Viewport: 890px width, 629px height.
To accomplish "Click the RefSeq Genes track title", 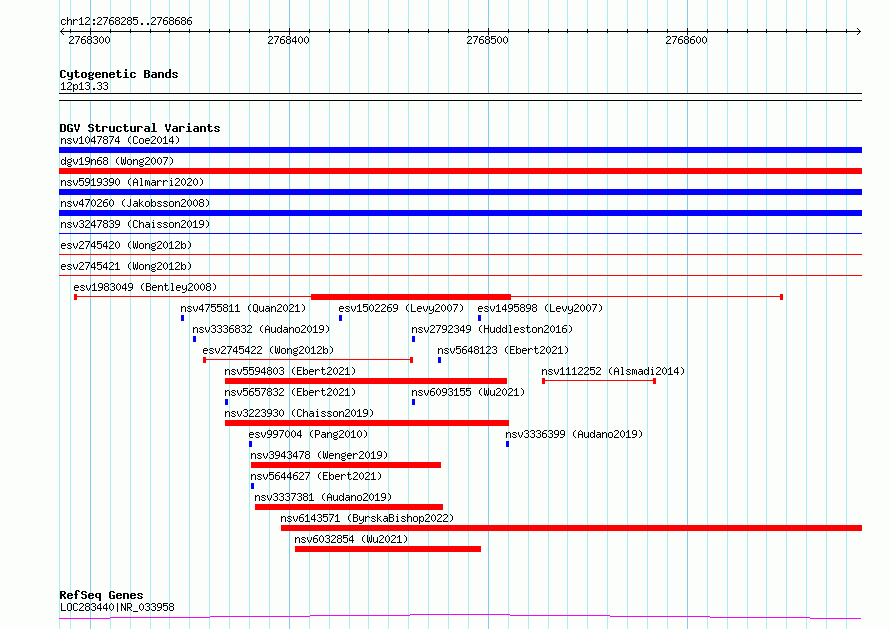I will pyautogui.click(x=101, y=595).
